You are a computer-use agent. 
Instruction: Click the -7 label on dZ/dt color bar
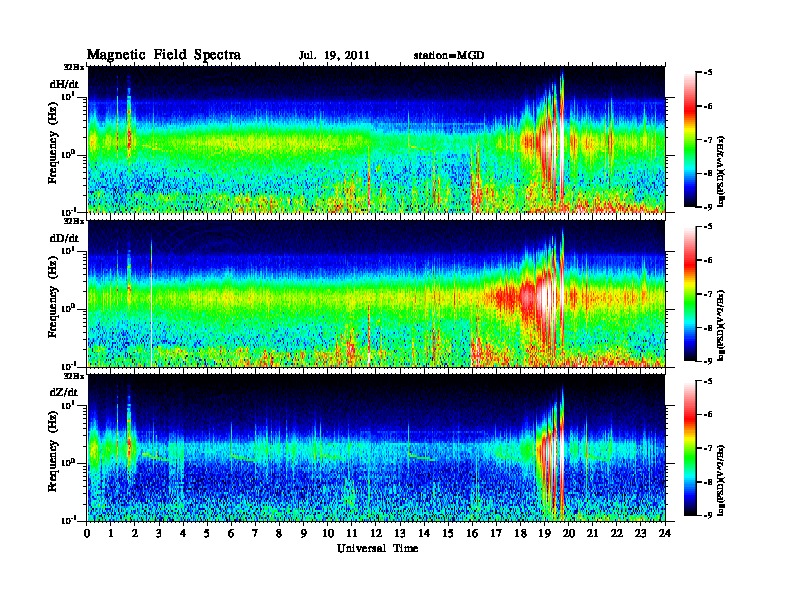707,448
